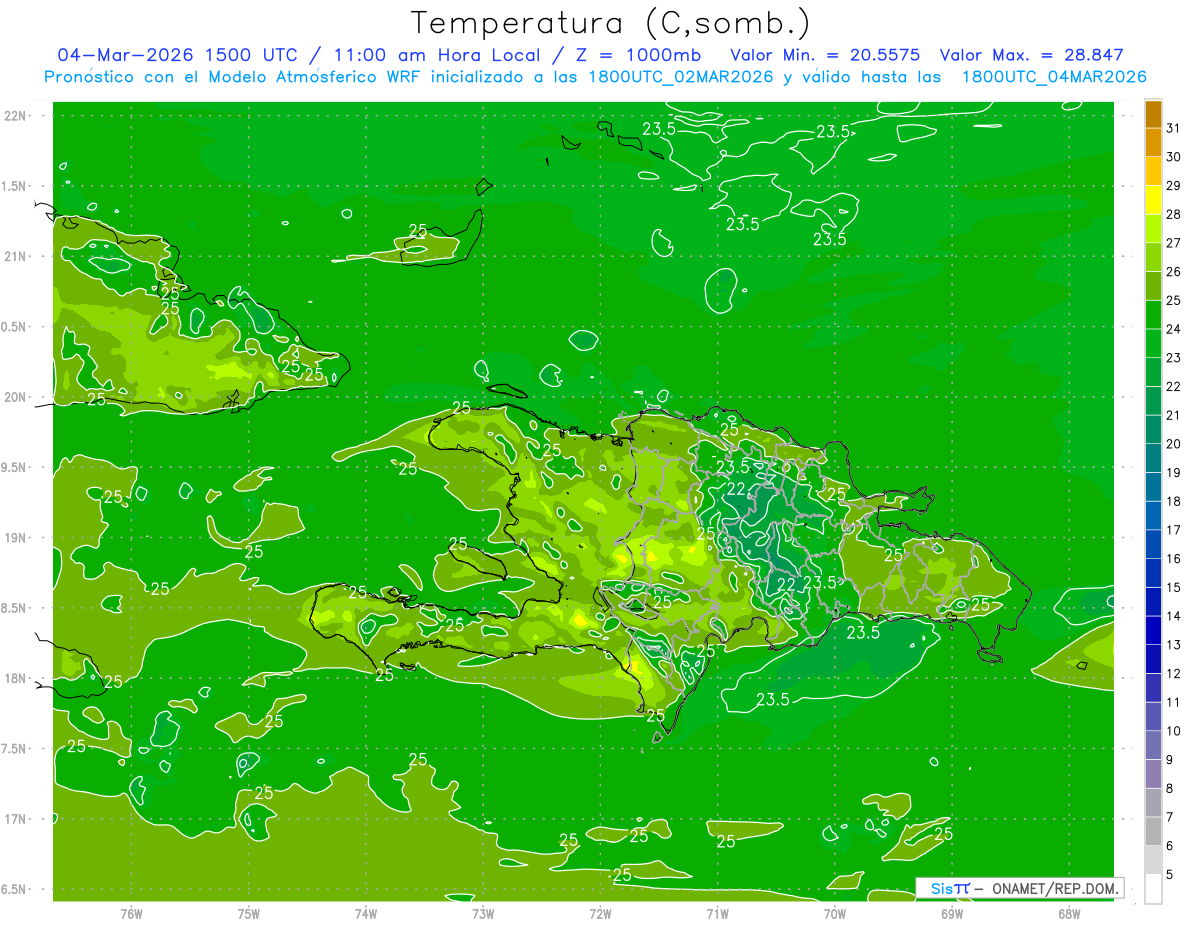The width and height of the screenshot is (1200, 927).
Task: Click the legend value '28'
Action: tap(1173, 214)
